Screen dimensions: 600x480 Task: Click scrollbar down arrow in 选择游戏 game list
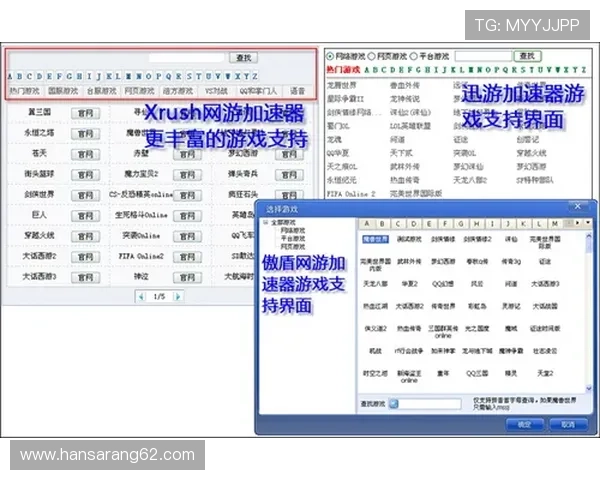[x=589, y=388]
